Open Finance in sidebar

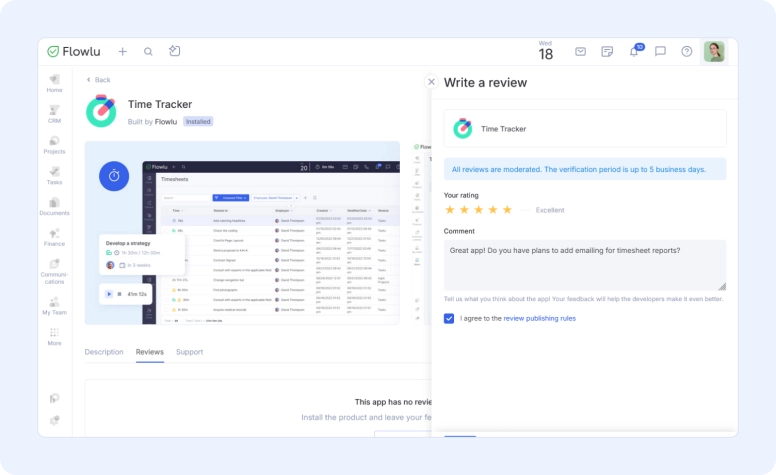54,237
